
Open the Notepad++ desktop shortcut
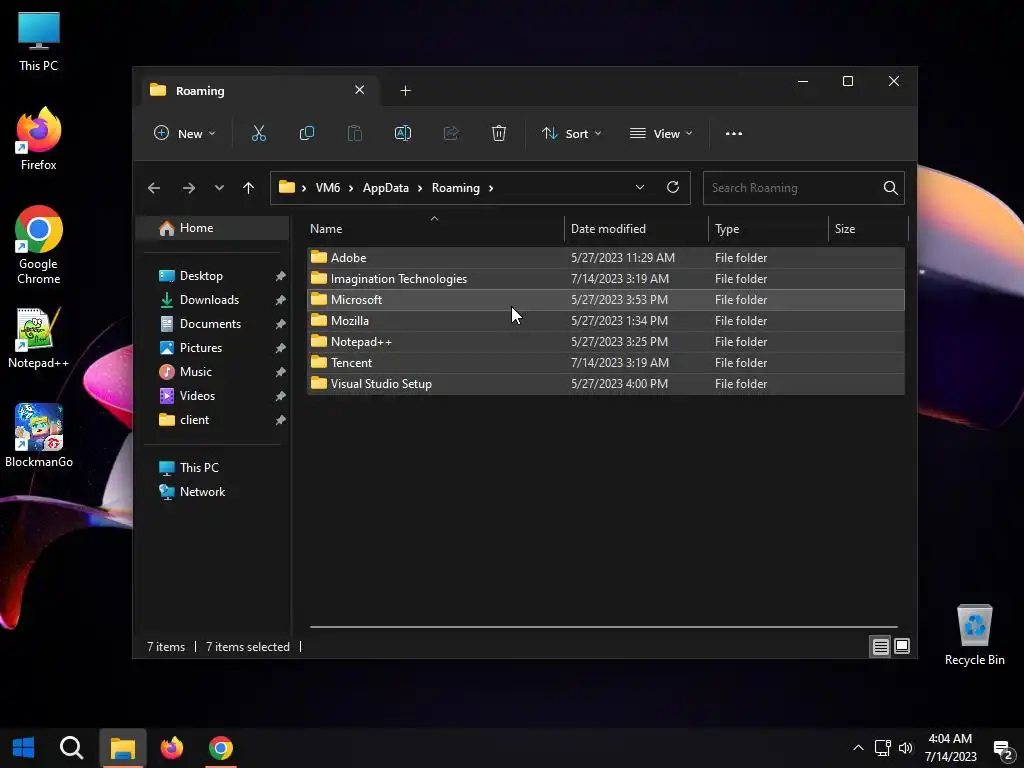point(39,338)
